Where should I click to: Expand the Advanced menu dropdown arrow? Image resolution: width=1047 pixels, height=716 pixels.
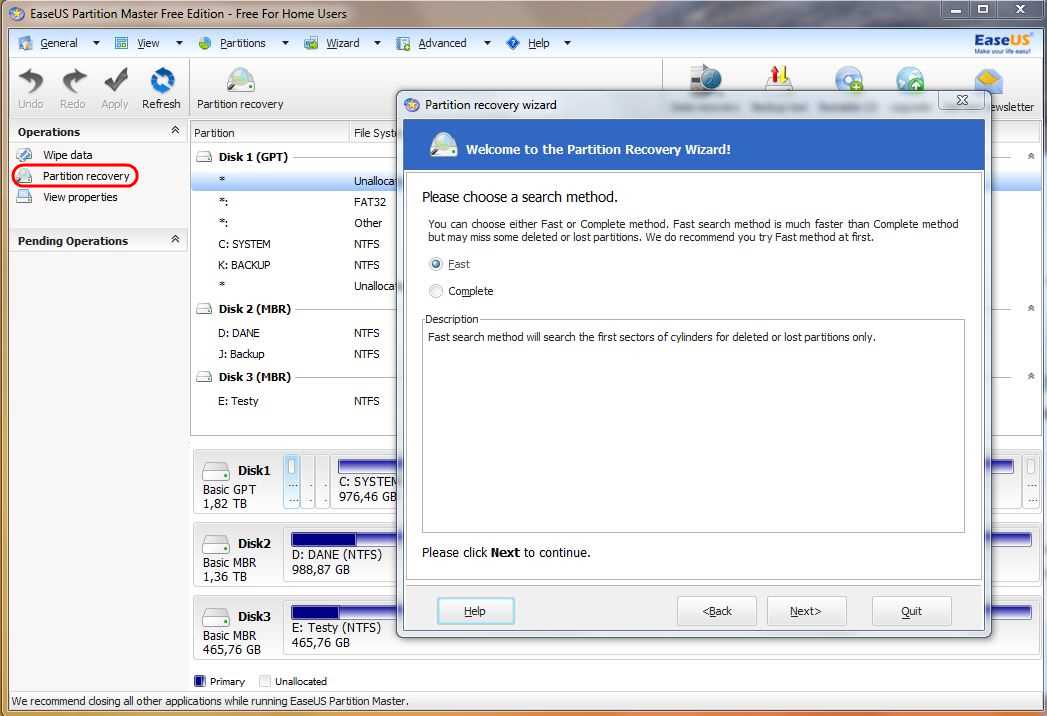click(487, 43)
